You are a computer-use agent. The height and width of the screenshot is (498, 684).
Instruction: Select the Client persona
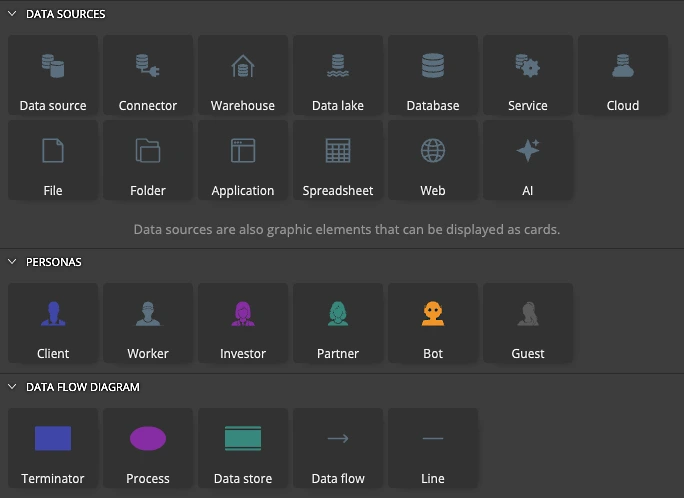53,323
